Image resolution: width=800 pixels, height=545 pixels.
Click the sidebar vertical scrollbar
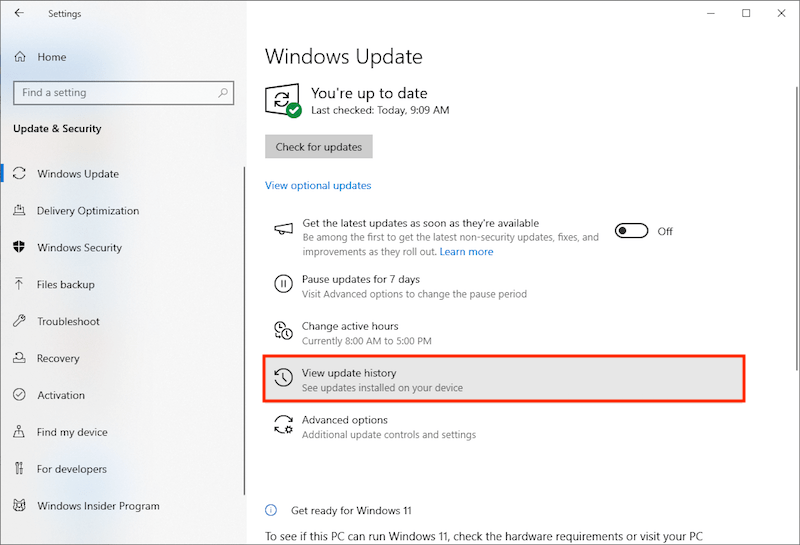(244, 331)
